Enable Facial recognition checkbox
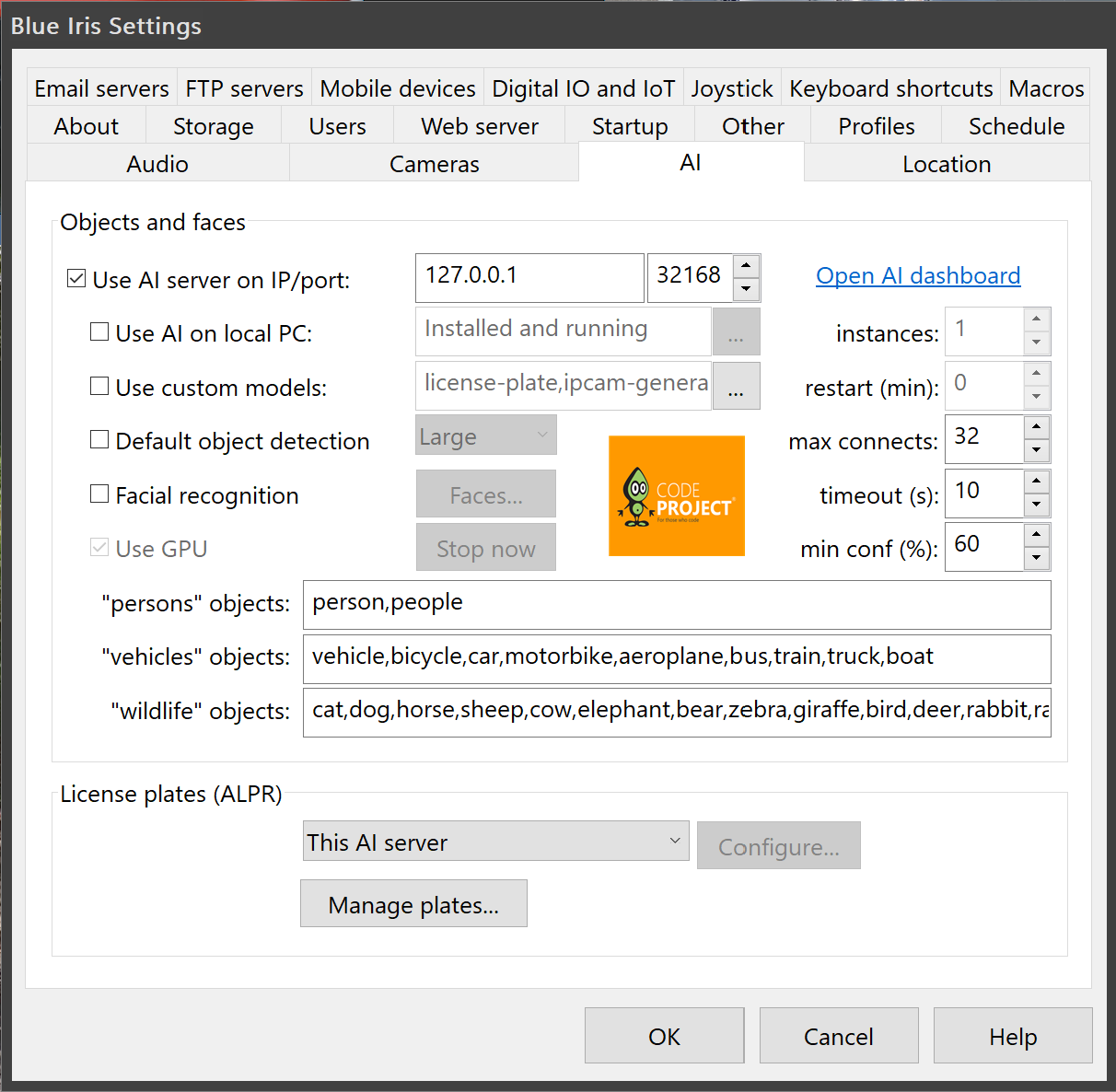The width and height of the screenshot is (1116, 1092). click(x=99, y=494)
